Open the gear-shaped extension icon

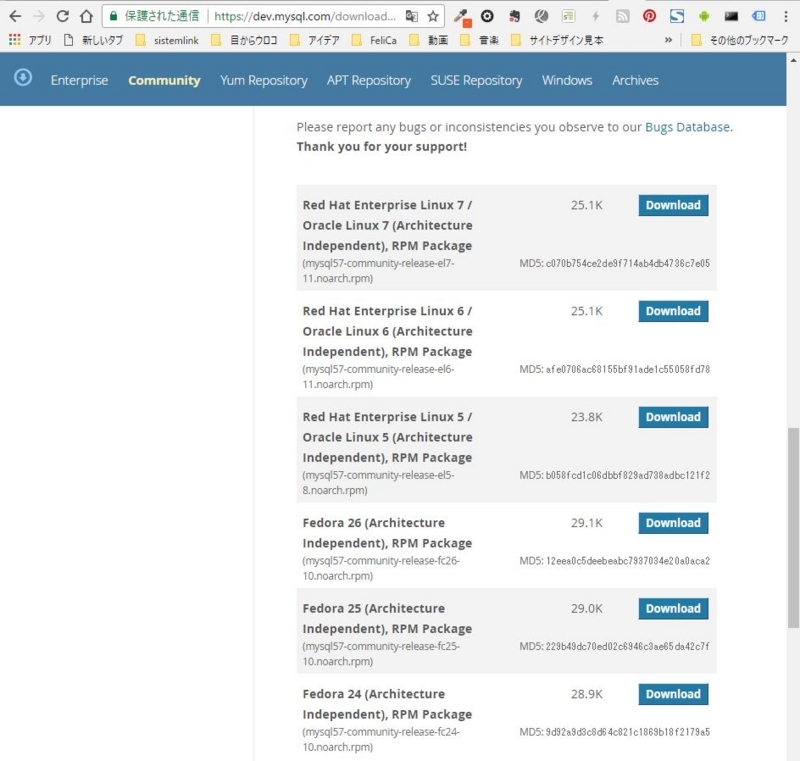point(486,16)
